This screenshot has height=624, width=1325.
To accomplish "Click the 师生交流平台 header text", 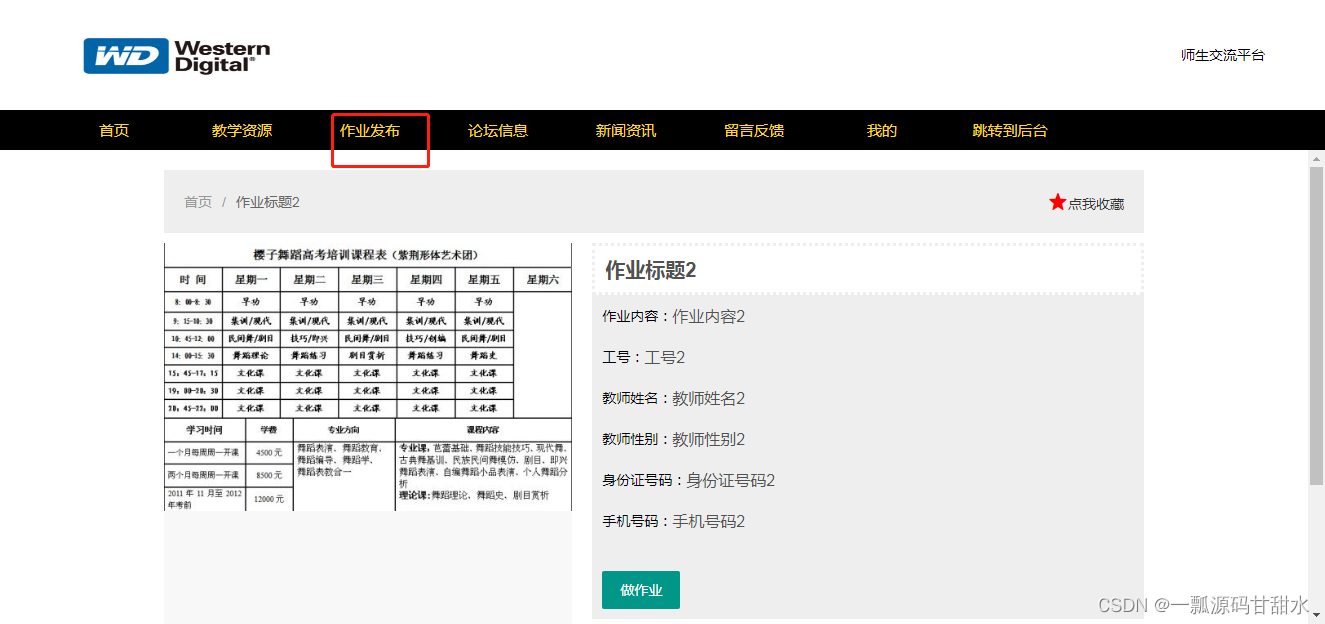I will point(1223,55).
